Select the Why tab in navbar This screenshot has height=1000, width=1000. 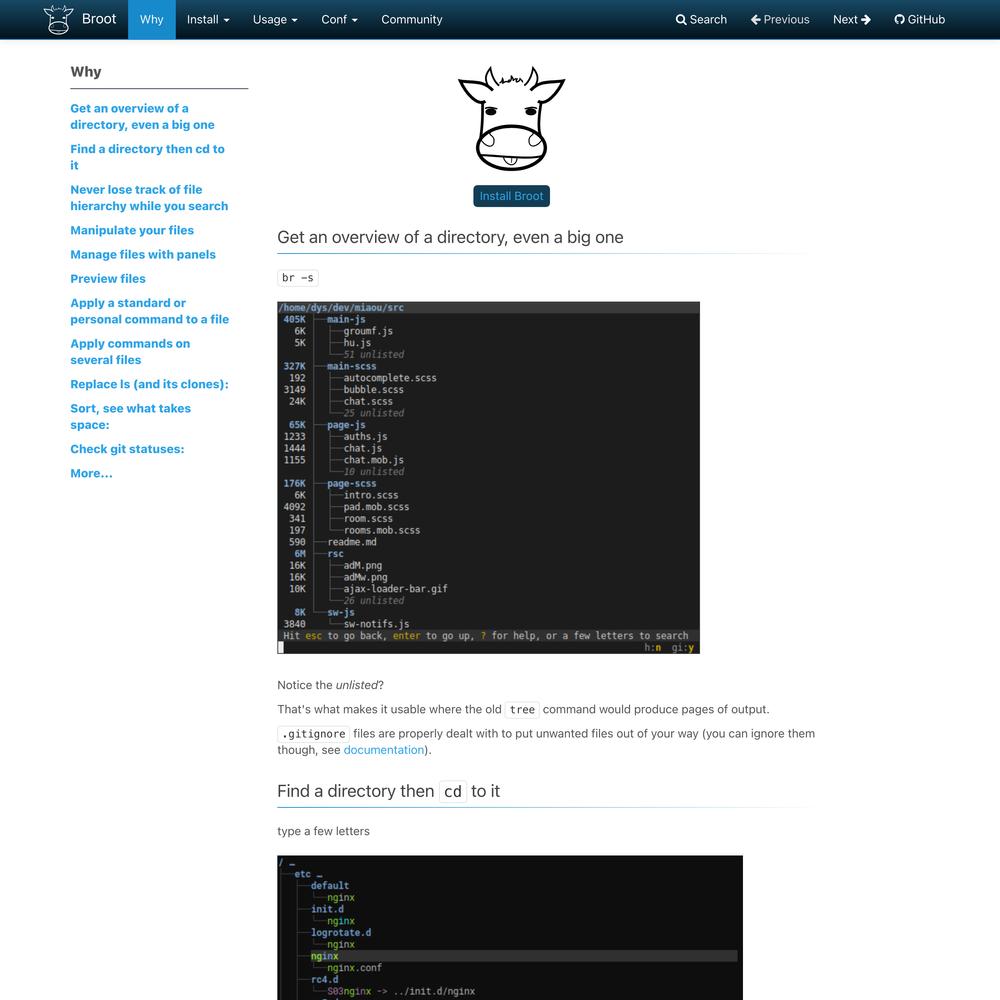pos(152,20)
